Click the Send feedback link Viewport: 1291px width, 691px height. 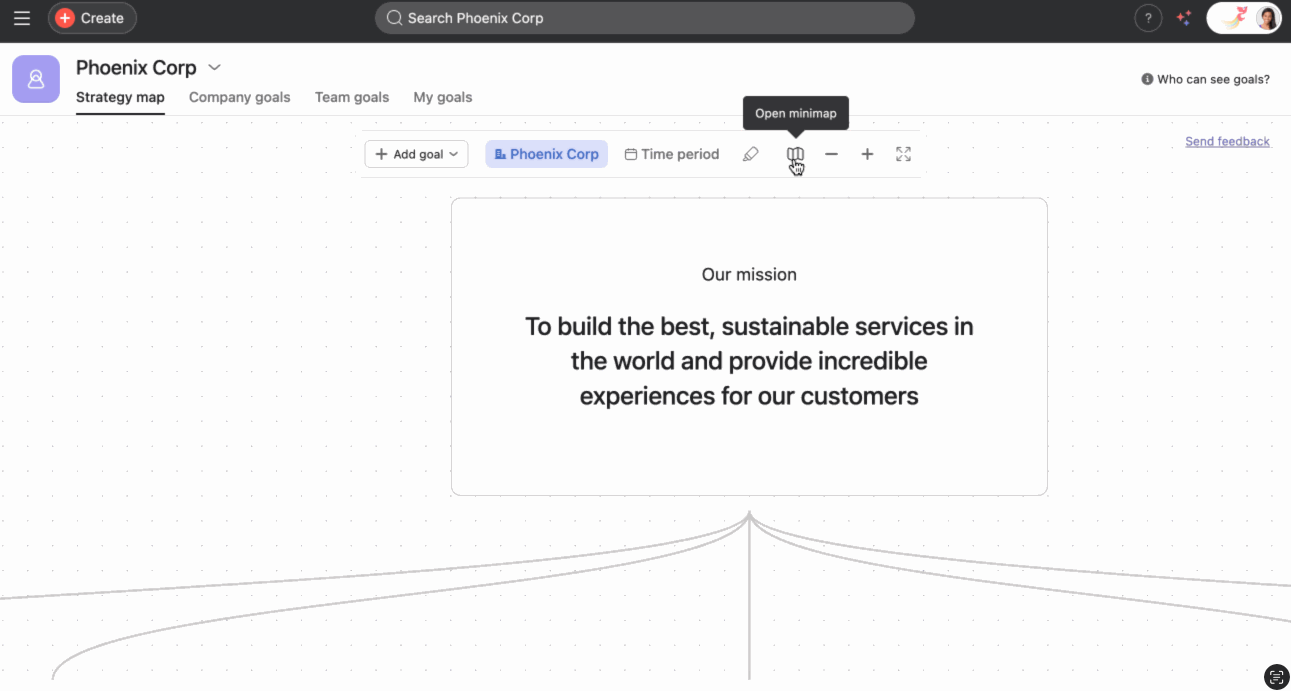pos(1227,142)
